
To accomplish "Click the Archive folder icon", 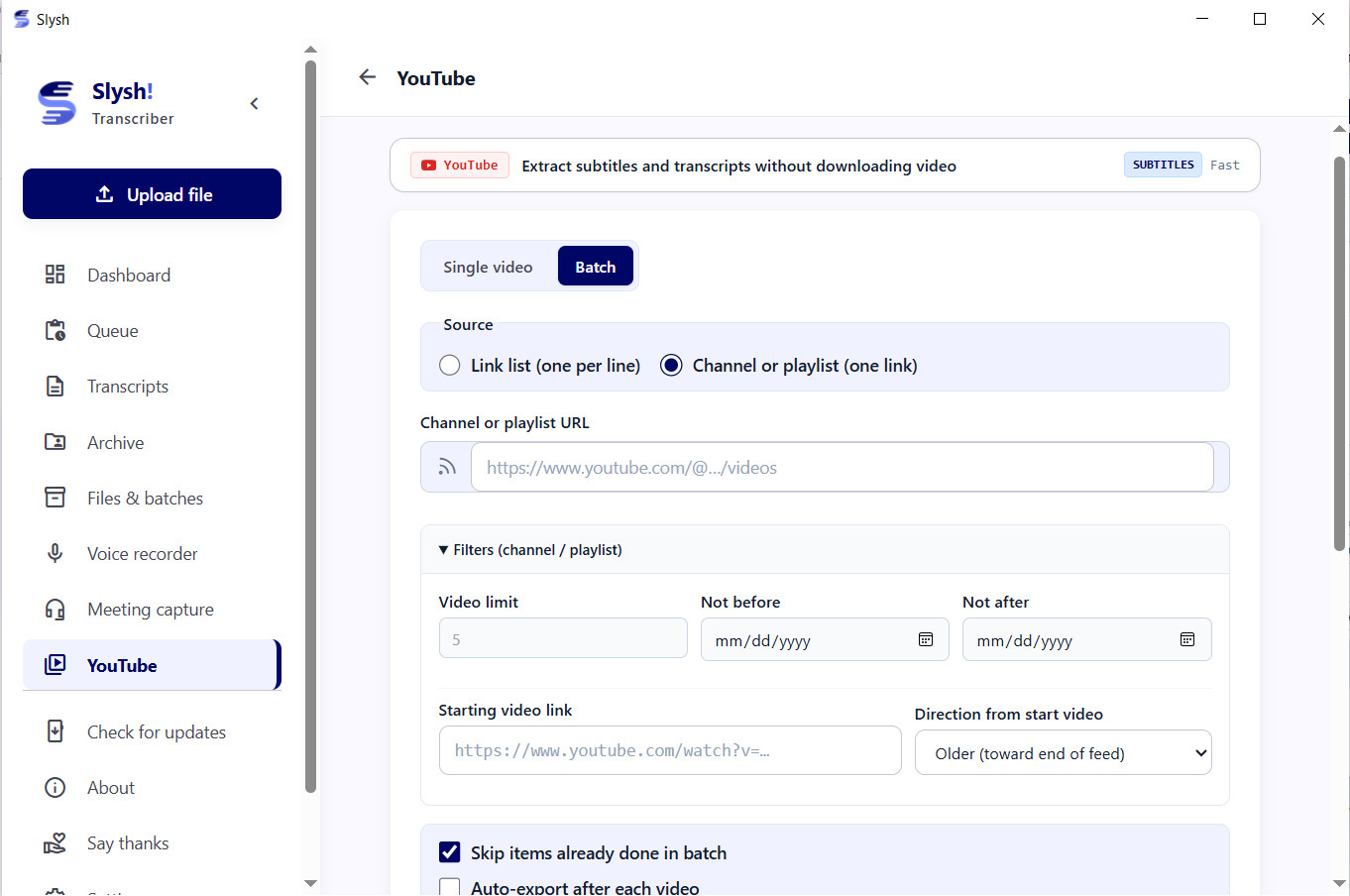I will (56, 442).
